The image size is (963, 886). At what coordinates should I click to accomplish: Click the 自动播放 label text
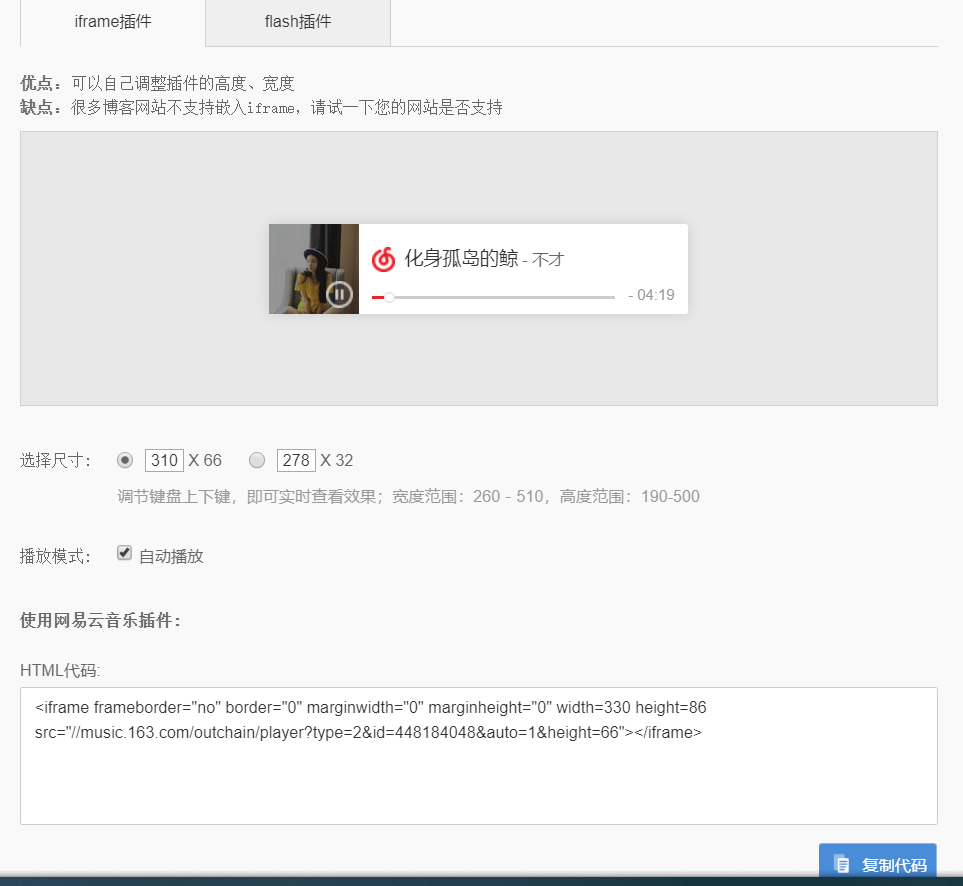pyautogui.click(x=171, y=556)
